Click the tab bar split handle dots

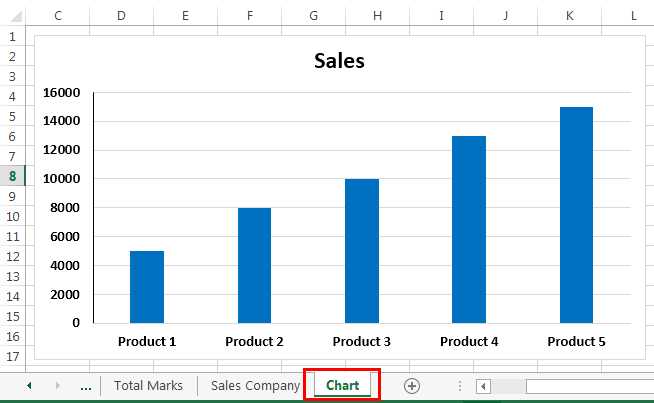click(x=460, y=386)
